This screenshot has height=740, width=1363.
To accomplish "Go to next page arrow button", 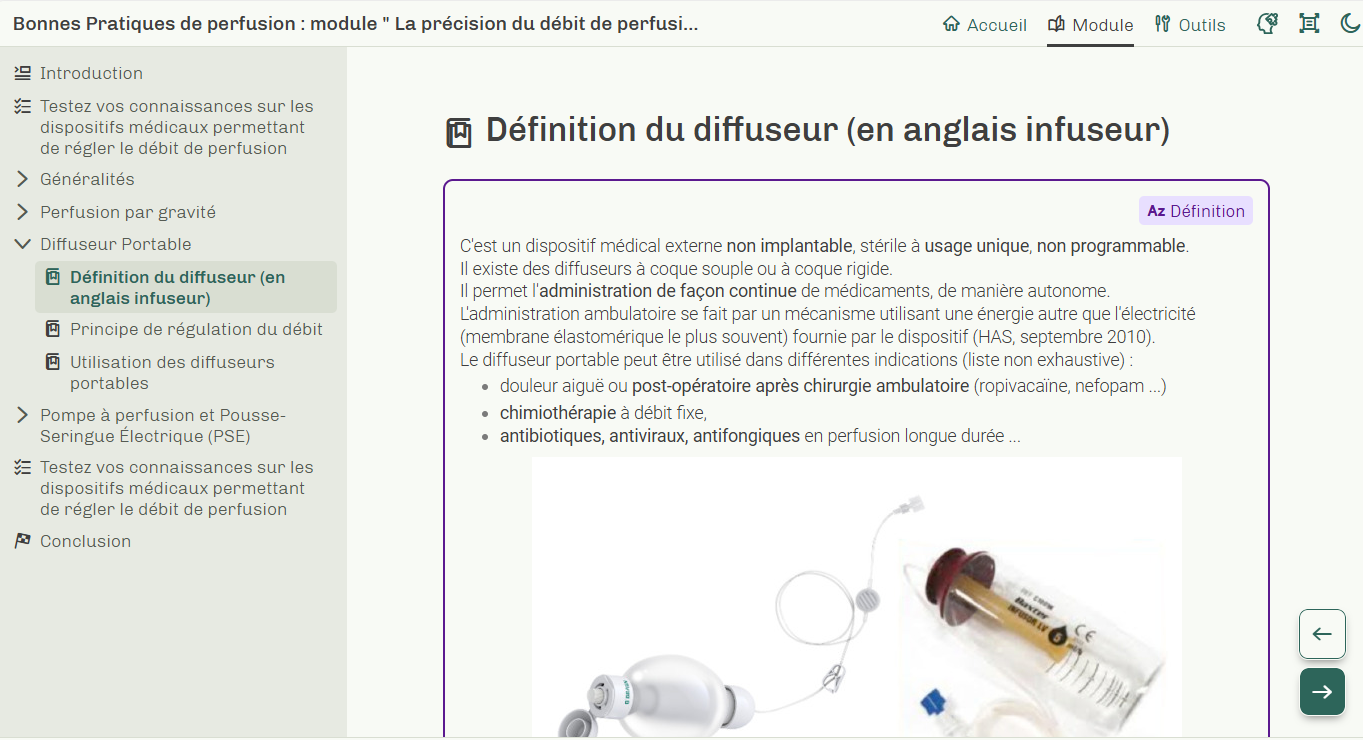I will coord(1322,692).
